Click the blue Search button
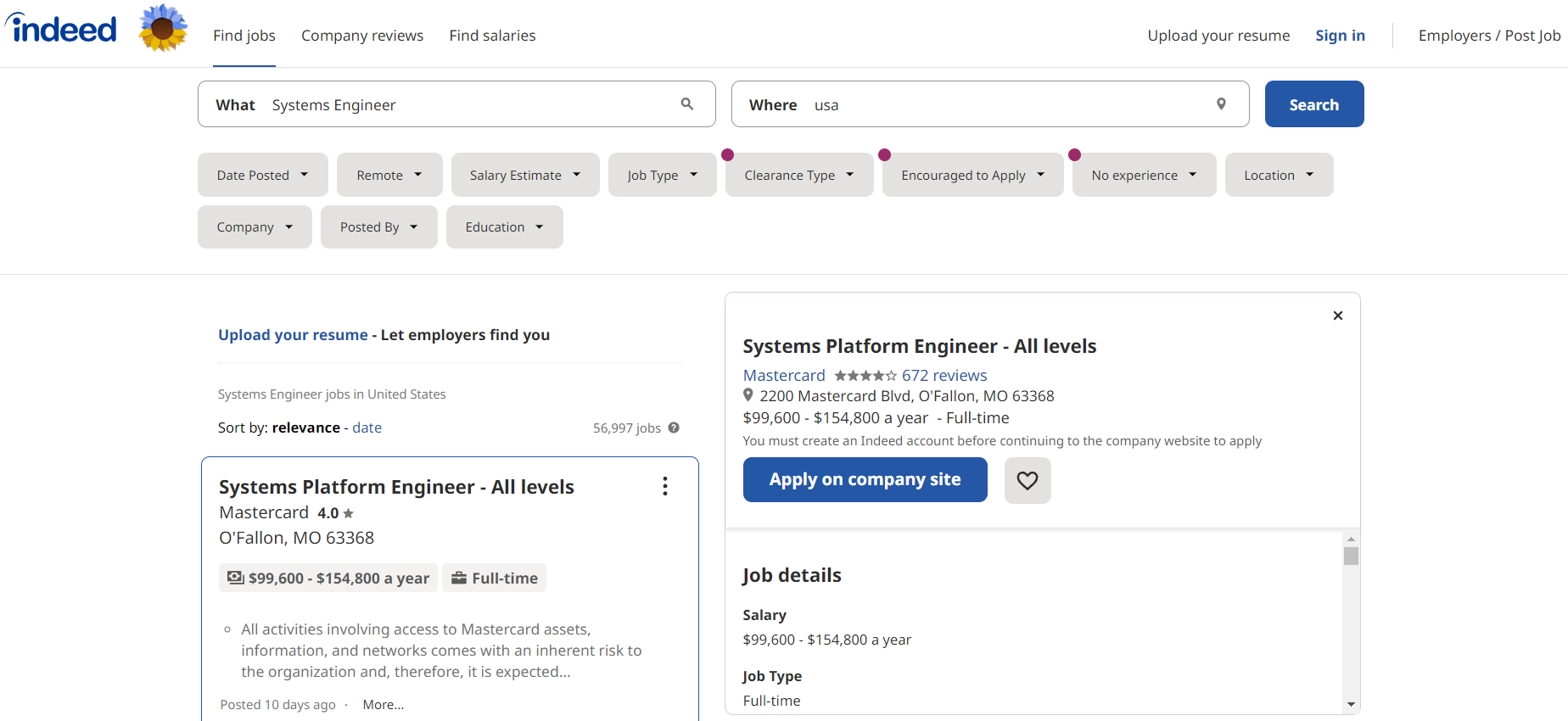Image resolution: width=1568 pixels, height=721 pixels. point(1314,104)
